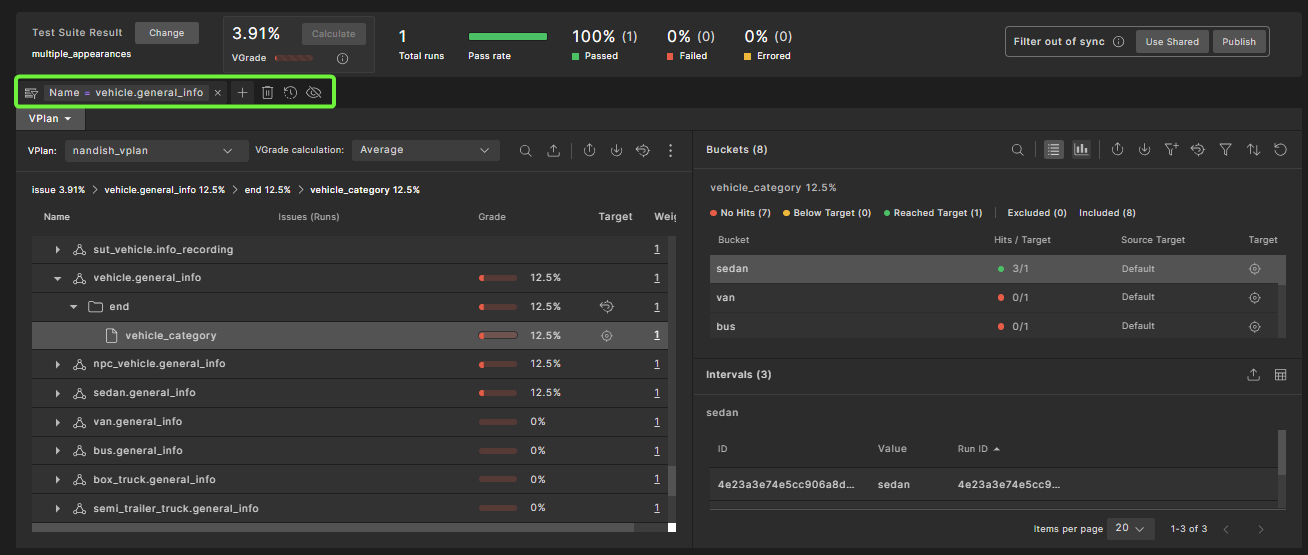Screen dimensions: 1308x555
Task: Expand the npc_vehicle.general_info tree node
Action: [x=58, y=364]
